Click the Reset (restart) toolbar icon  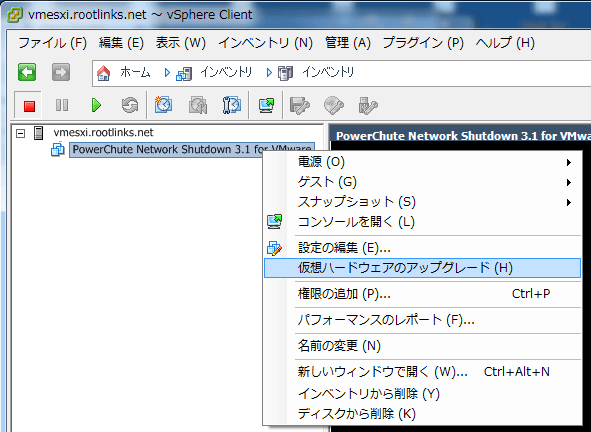point(130,105)
